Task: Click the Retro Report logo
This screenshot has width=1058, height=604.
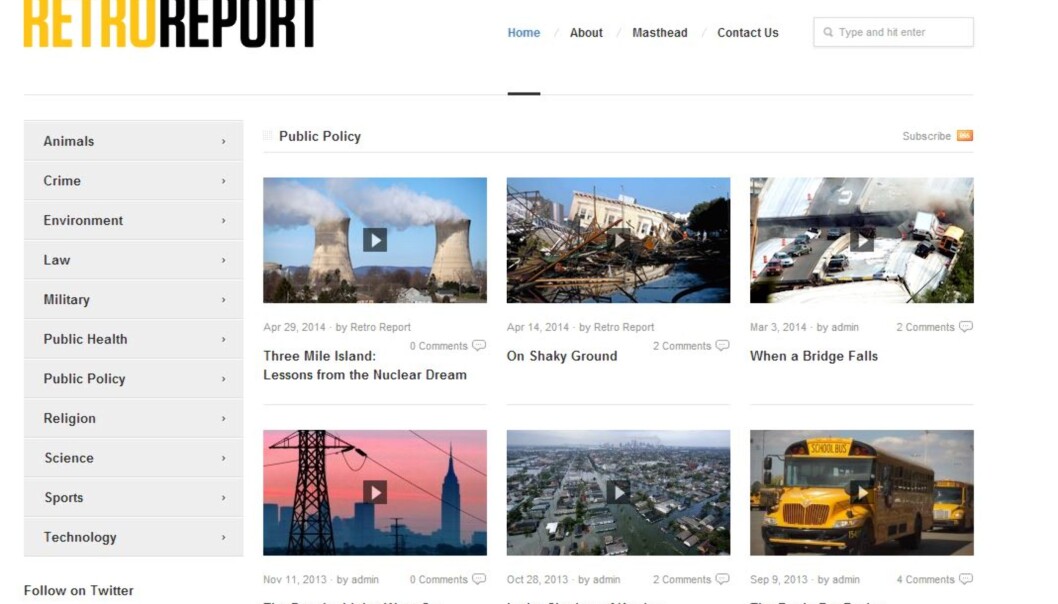Action: coord(169,23)
